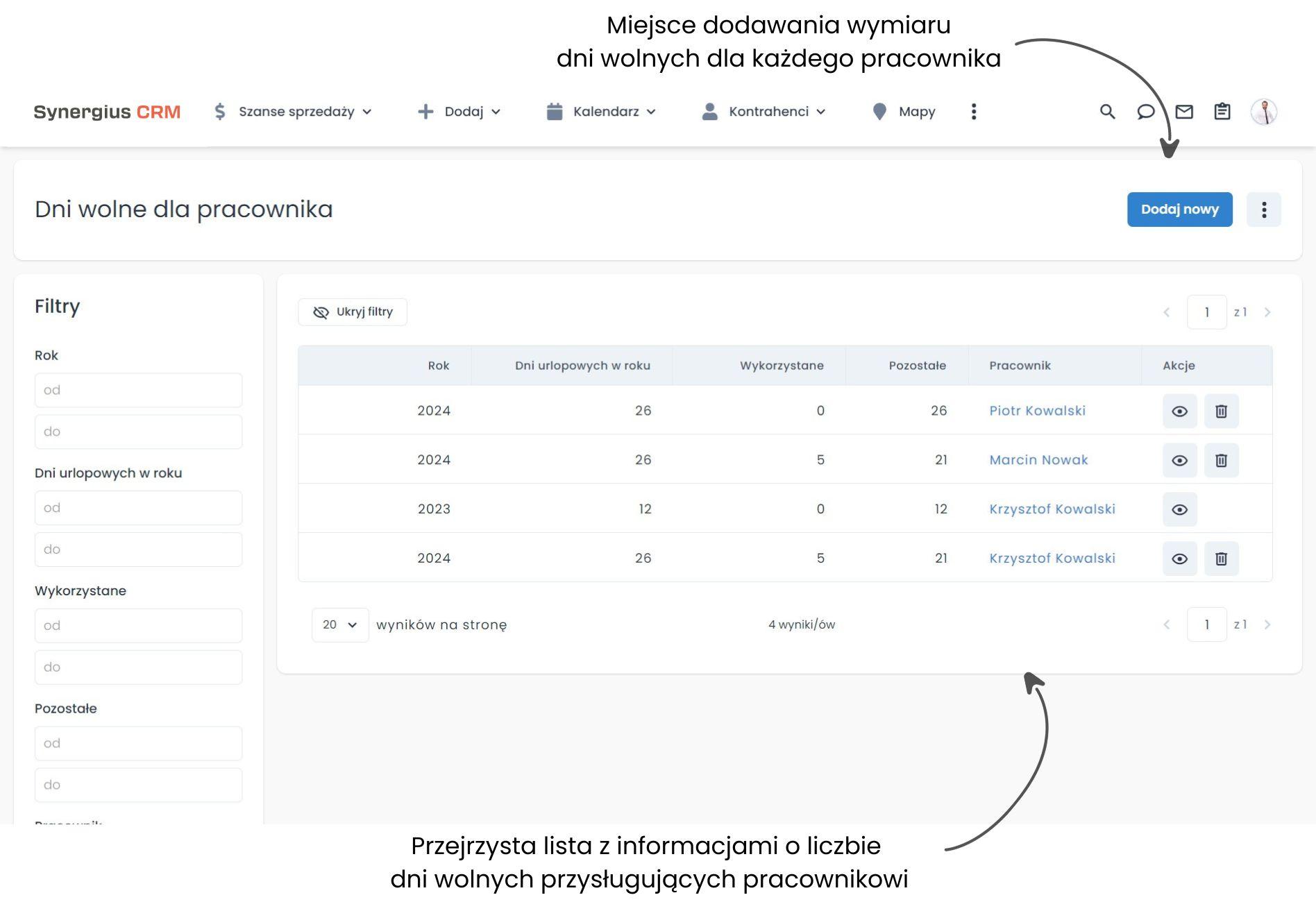Delete Piotr Kowalski's 2024 row
Screen dimensions: 1316x902
click(x=1221, y=411)
